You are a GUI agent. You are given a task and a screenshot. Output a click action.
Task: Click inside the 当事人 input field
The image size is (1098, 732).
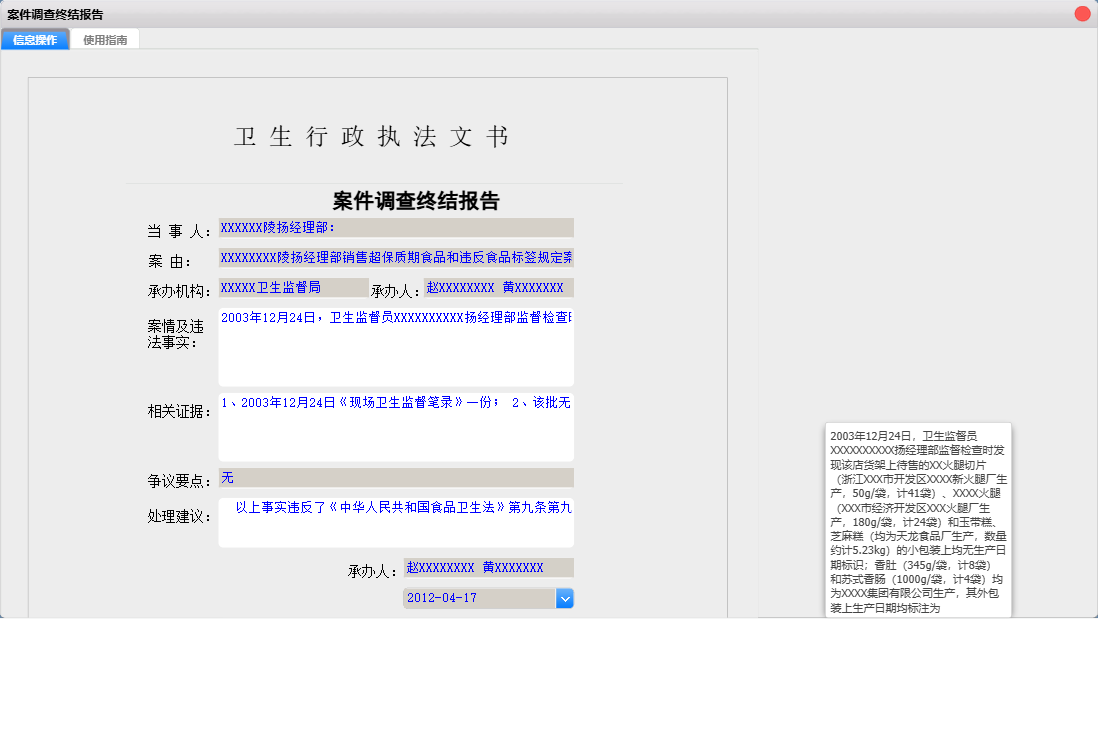click(x=395, y=226)
